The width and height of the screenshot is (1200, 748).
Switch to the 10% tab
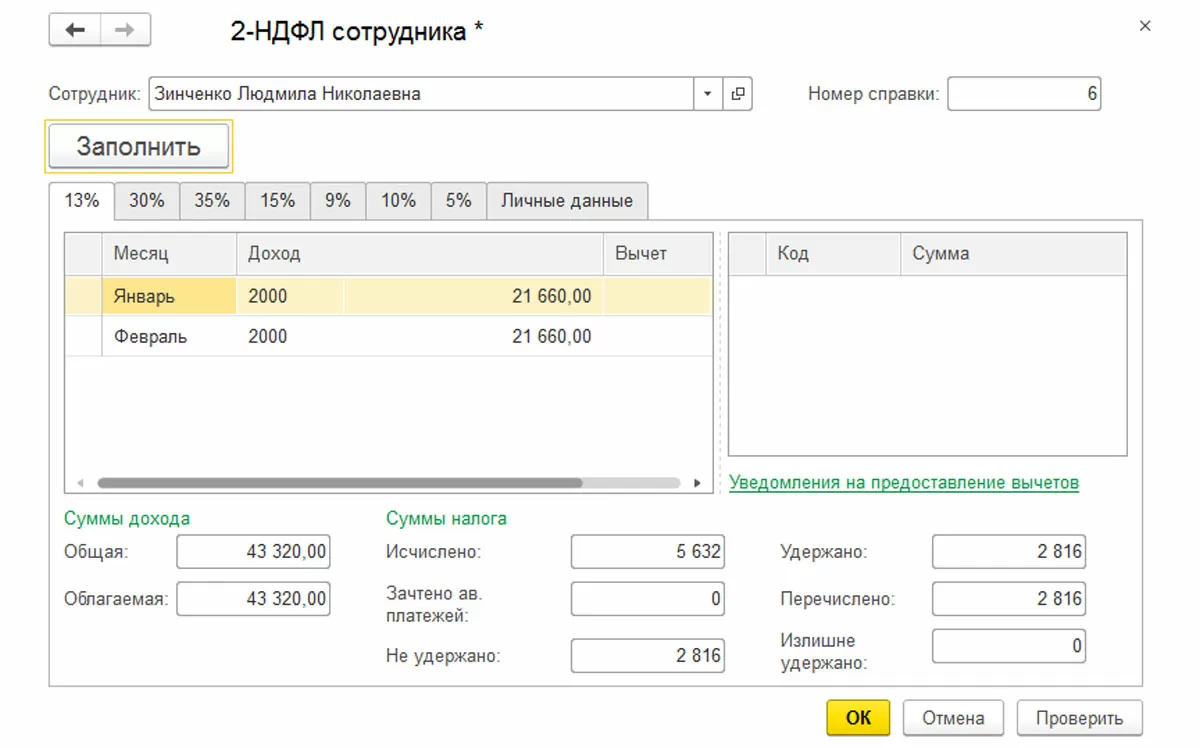398,200
